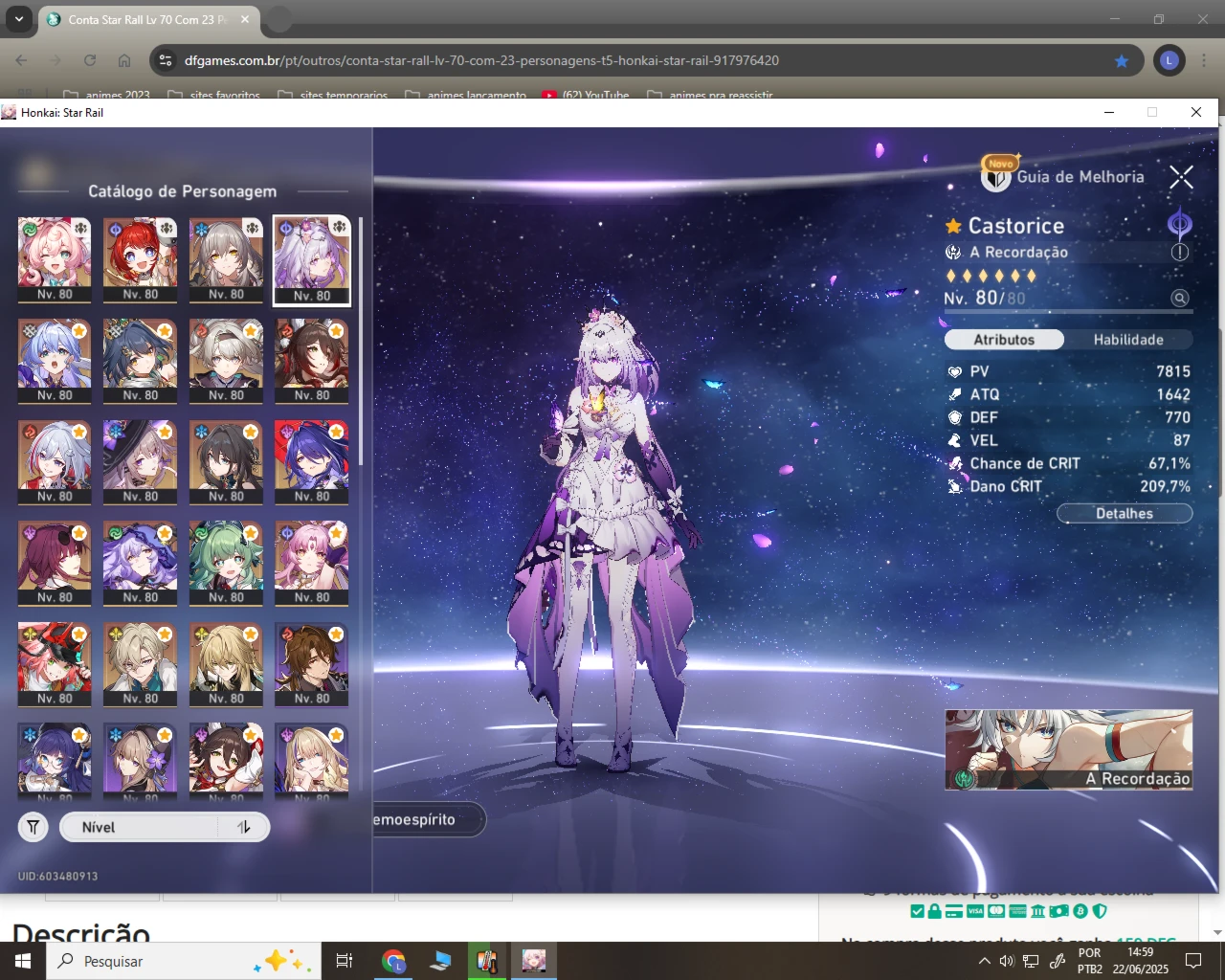
Task: Click the character catalog scrollbar
Action: pyautogui.click(x=361, y=341)
